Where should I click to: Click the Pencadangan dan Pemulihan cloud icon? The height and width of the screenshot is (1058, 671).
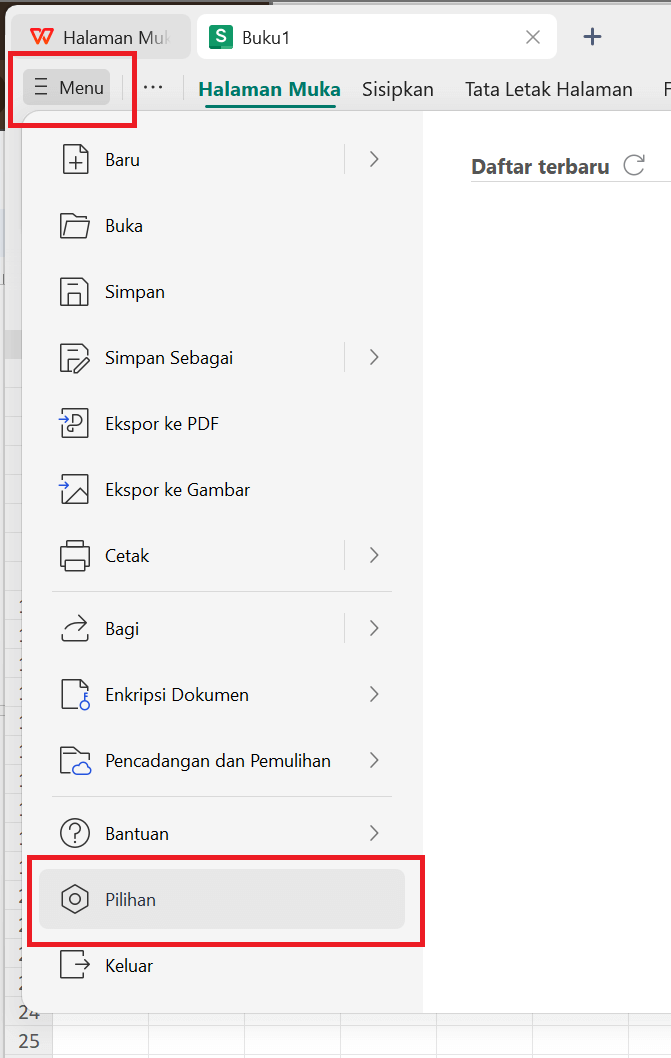[x=73, y=760]
